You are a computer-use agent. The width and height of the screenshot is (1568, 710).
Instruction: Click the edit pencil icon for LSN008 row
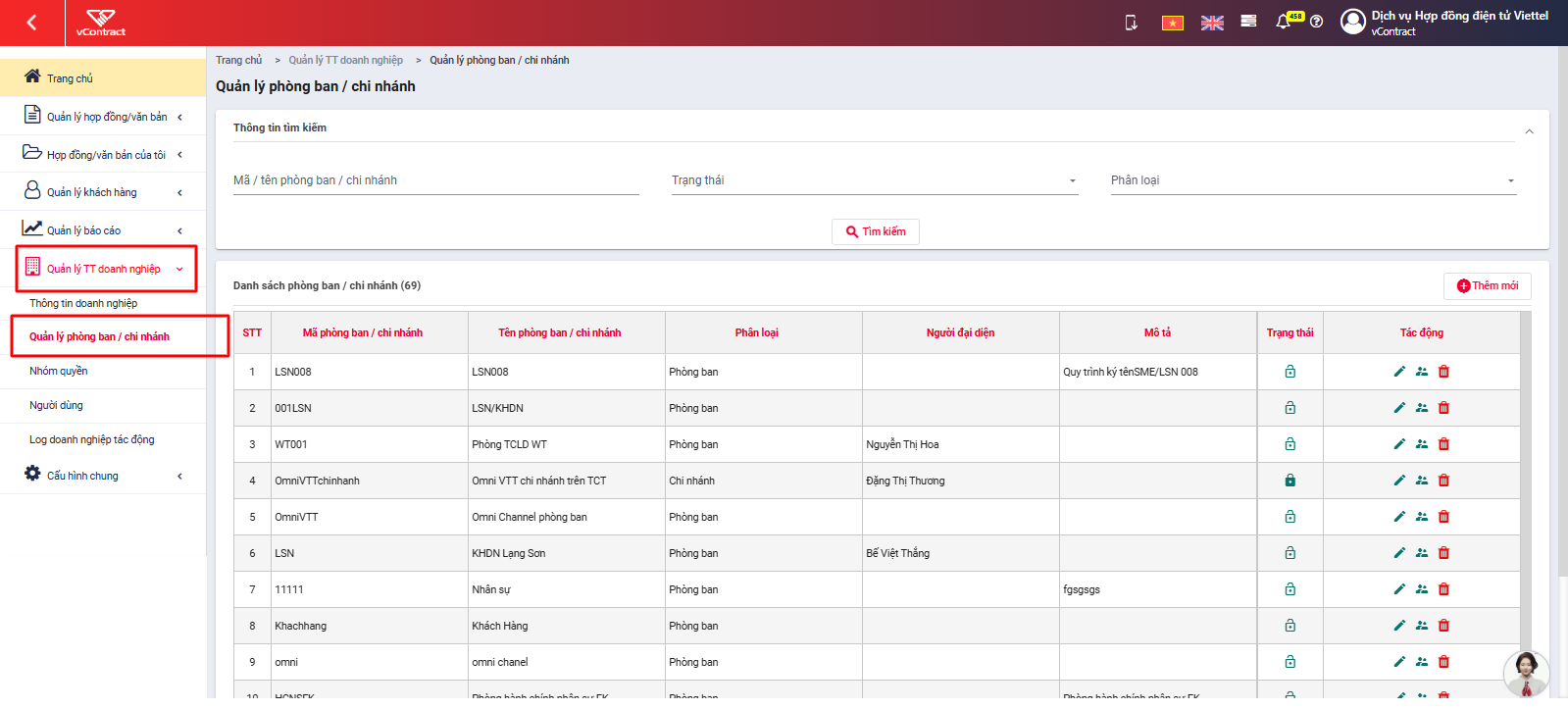(1399, 372)
